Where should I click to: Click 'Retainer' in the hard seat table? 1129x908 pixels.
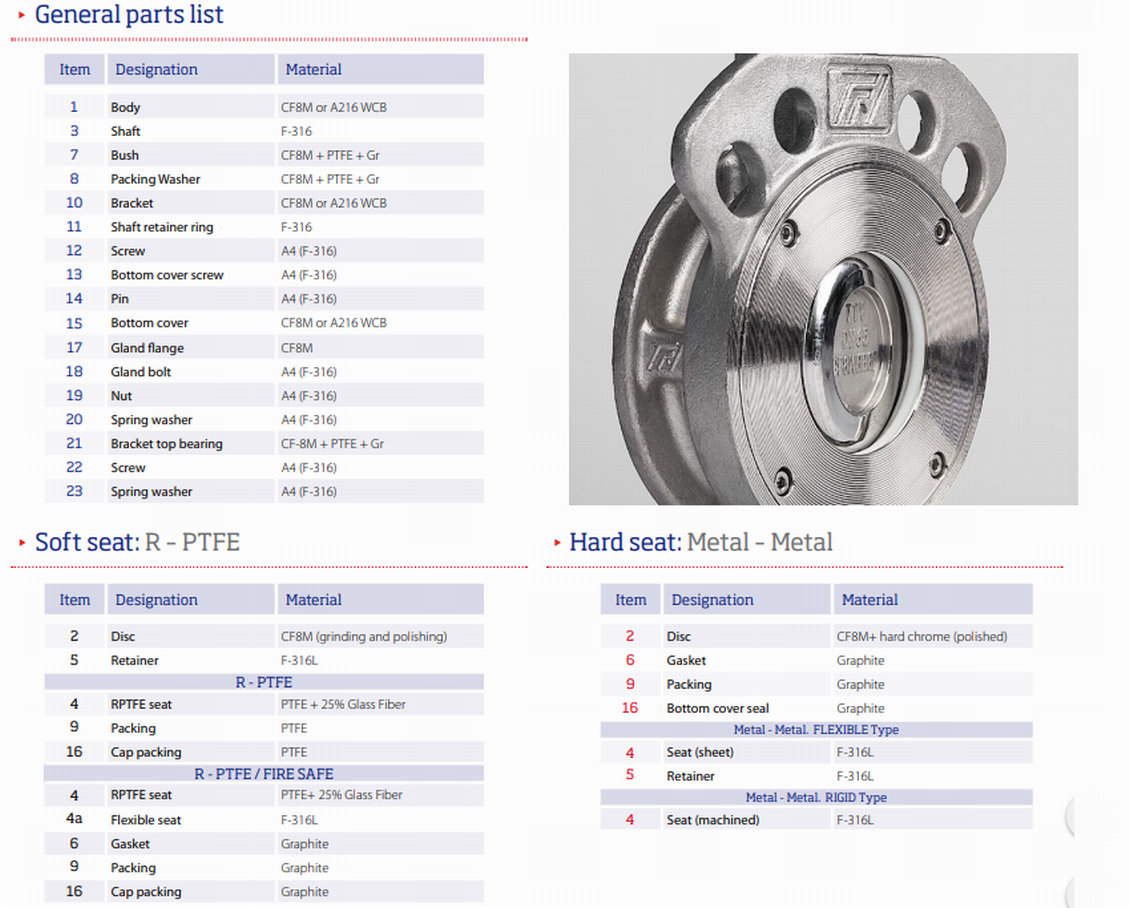pos(691,776)
